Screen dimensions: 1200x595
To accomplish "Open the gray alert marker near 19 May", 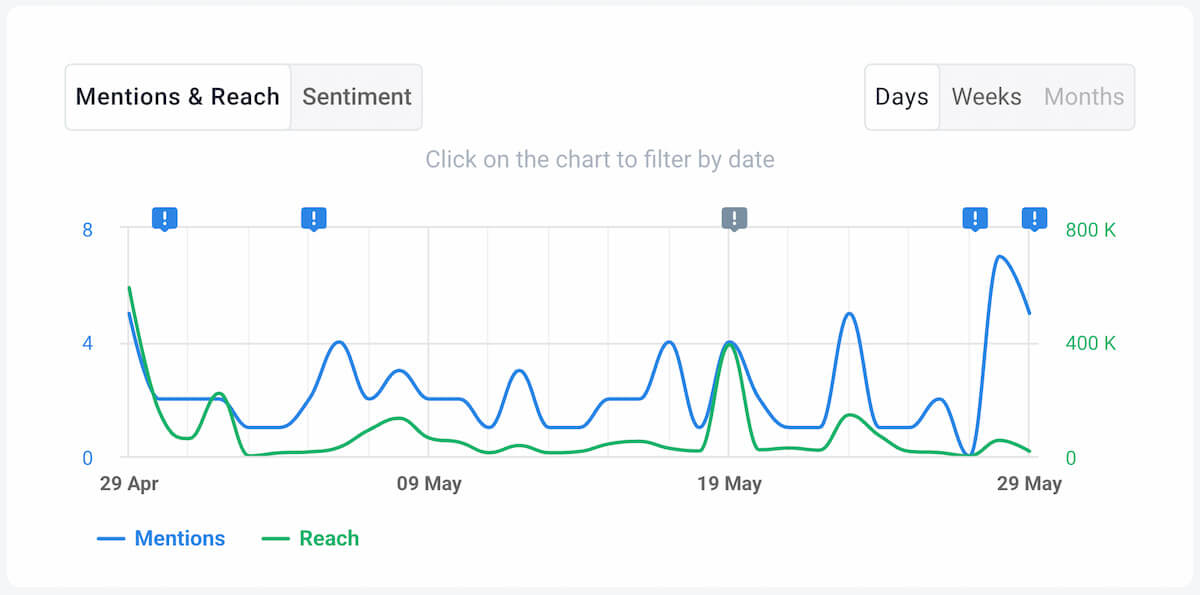I will [x=734, y=218].
